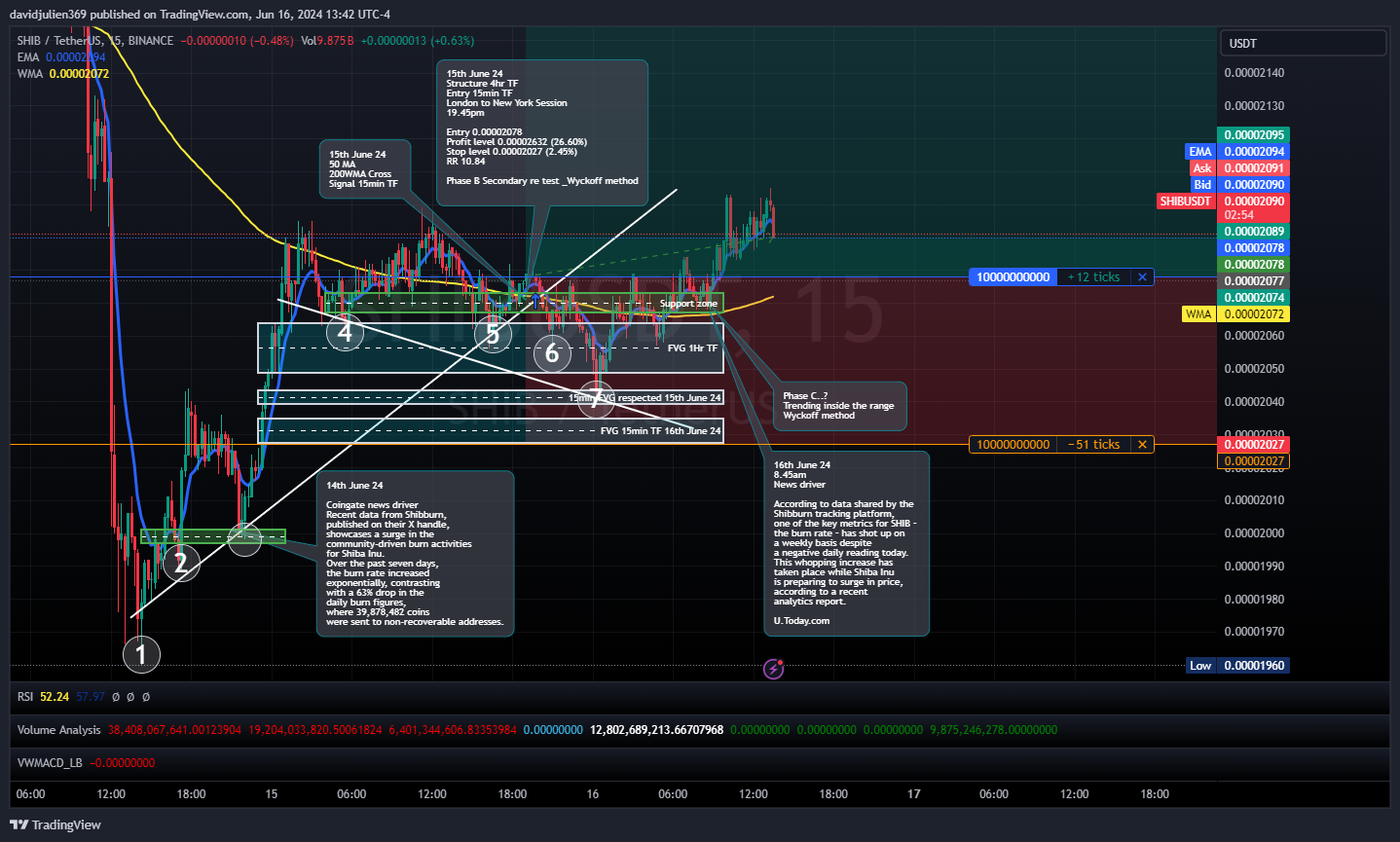
Task: Click the yellow WMA scale label
Action: tap(1198, 314)
